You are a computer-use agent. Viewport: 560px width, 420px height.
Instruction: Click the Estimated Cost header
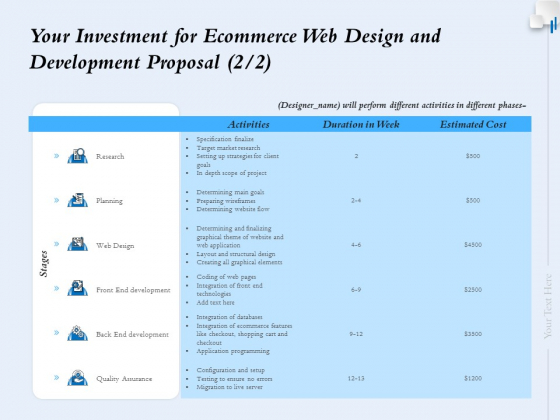coord(473,124)
